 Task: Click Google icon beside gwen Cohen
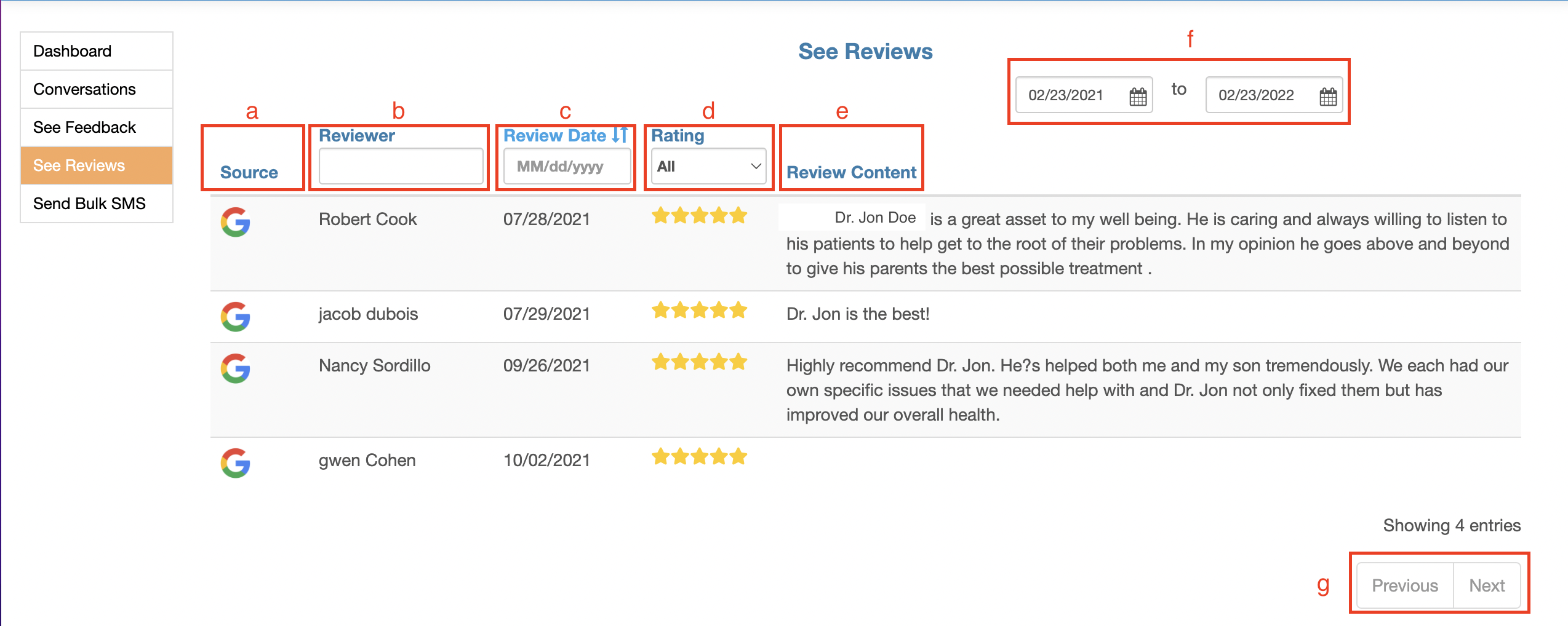pos(235,463)
